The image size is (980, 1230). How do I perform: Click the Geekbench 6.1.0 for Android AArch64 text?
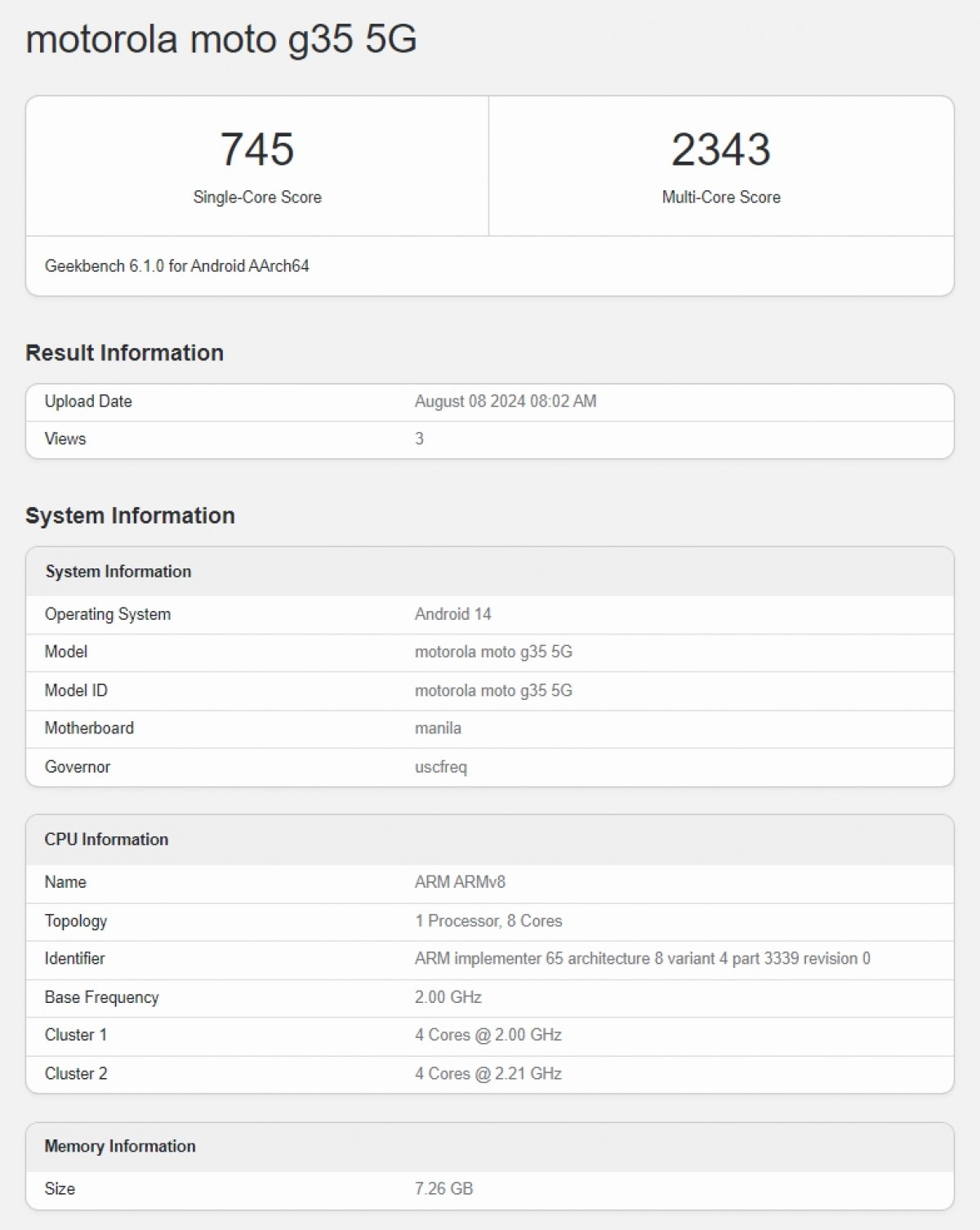pos(176,265)
